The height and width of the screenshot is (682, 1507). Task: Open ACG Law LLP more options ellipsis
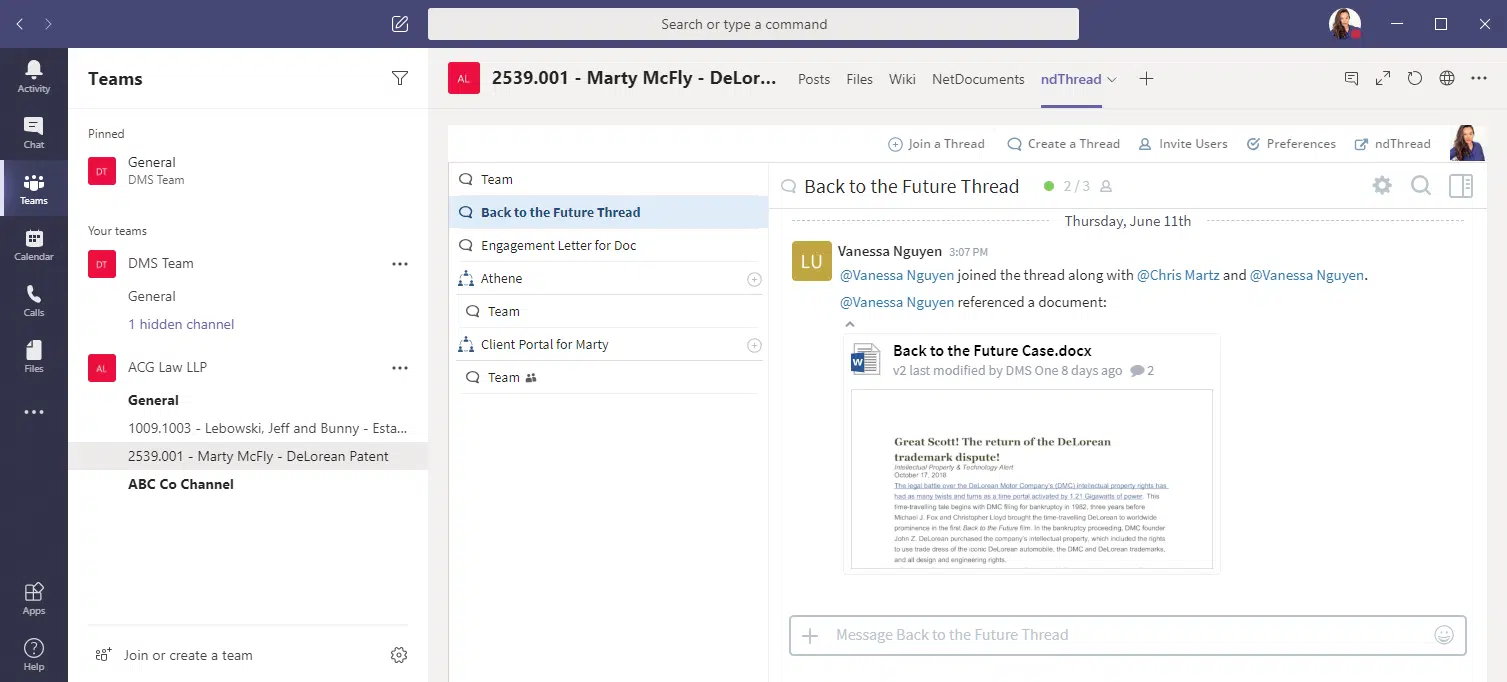[x=400, y=368]
